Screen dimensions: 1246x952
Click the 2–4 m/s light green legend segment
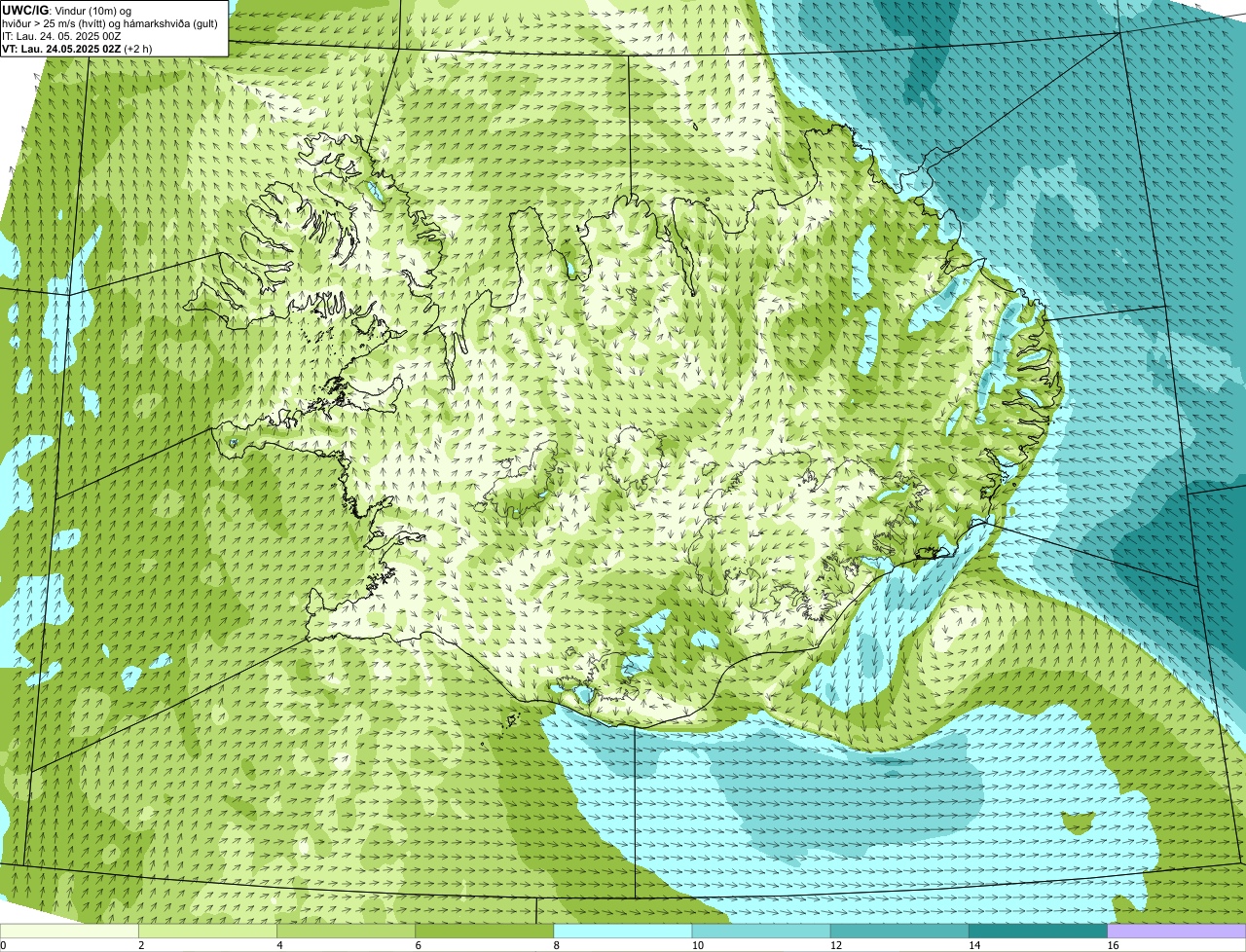[208, 931]
